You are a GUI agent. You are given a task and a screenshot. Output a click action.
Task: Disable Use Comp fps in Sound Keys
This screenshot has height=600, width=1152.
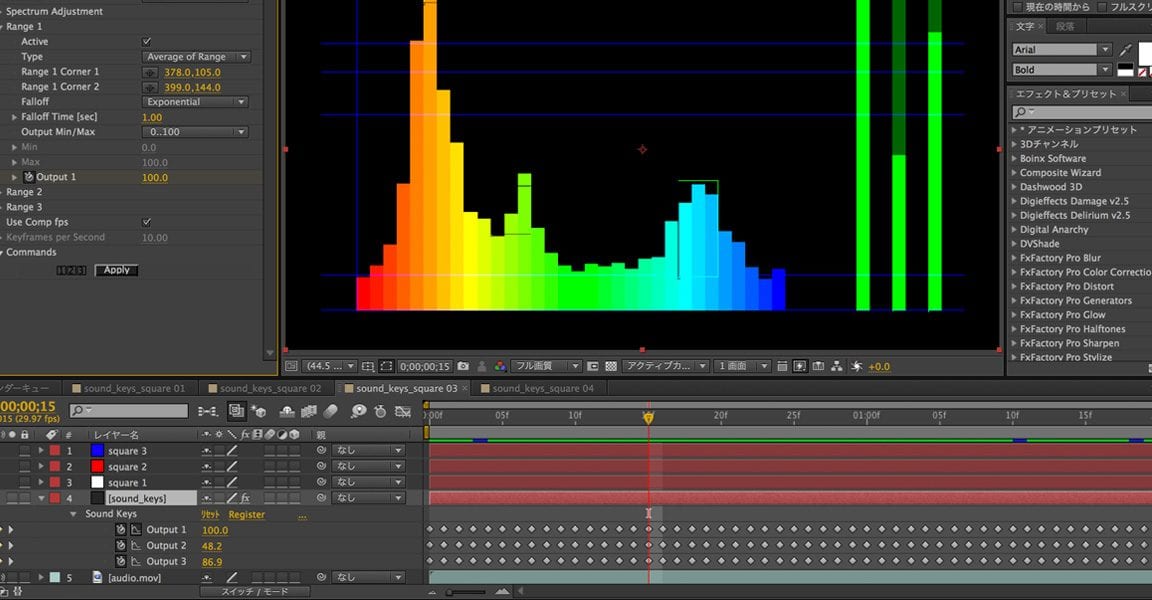[146, 221]
